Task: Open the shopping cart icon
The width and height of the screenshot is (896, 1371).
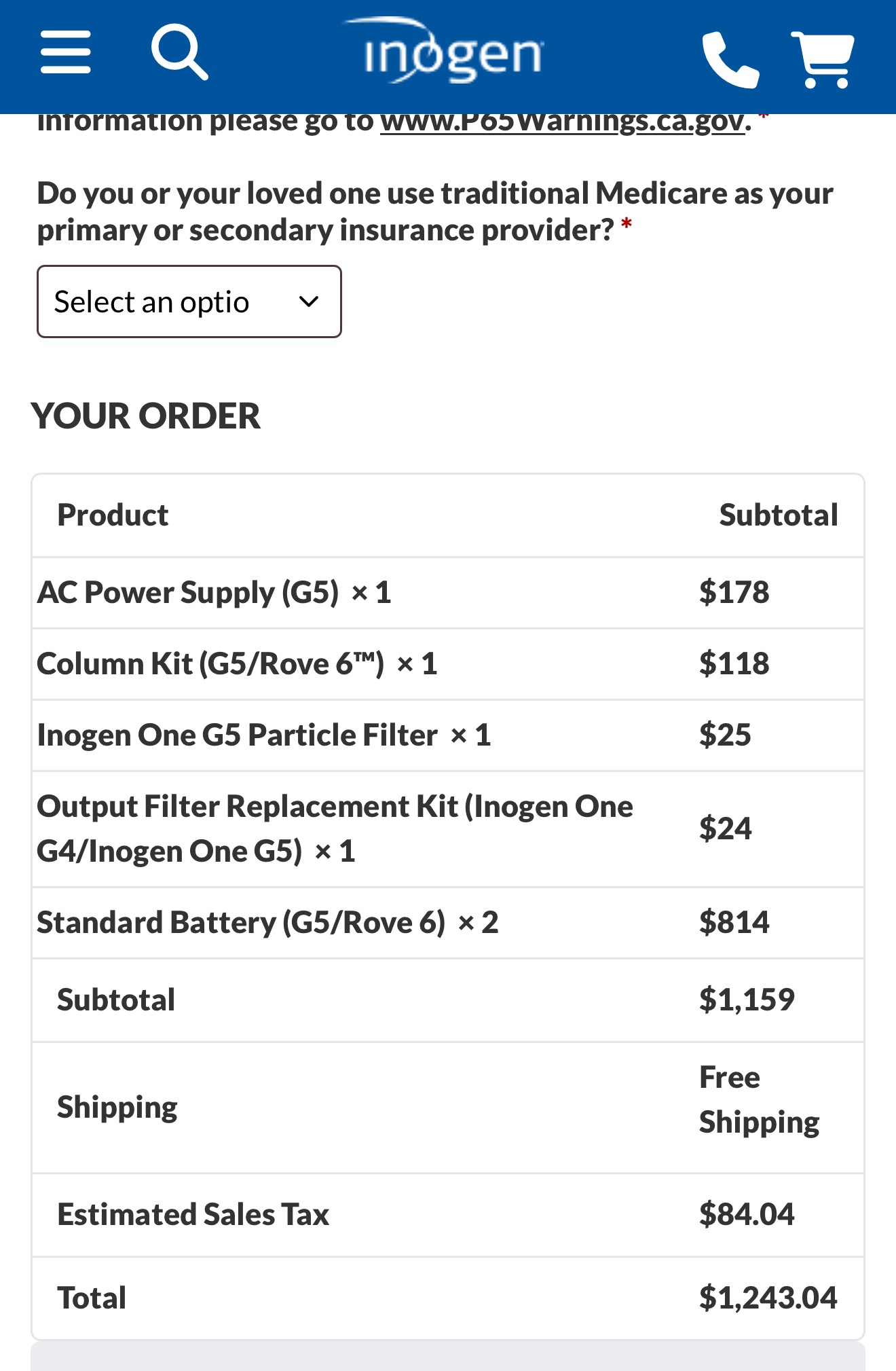Action: [823, 60]
